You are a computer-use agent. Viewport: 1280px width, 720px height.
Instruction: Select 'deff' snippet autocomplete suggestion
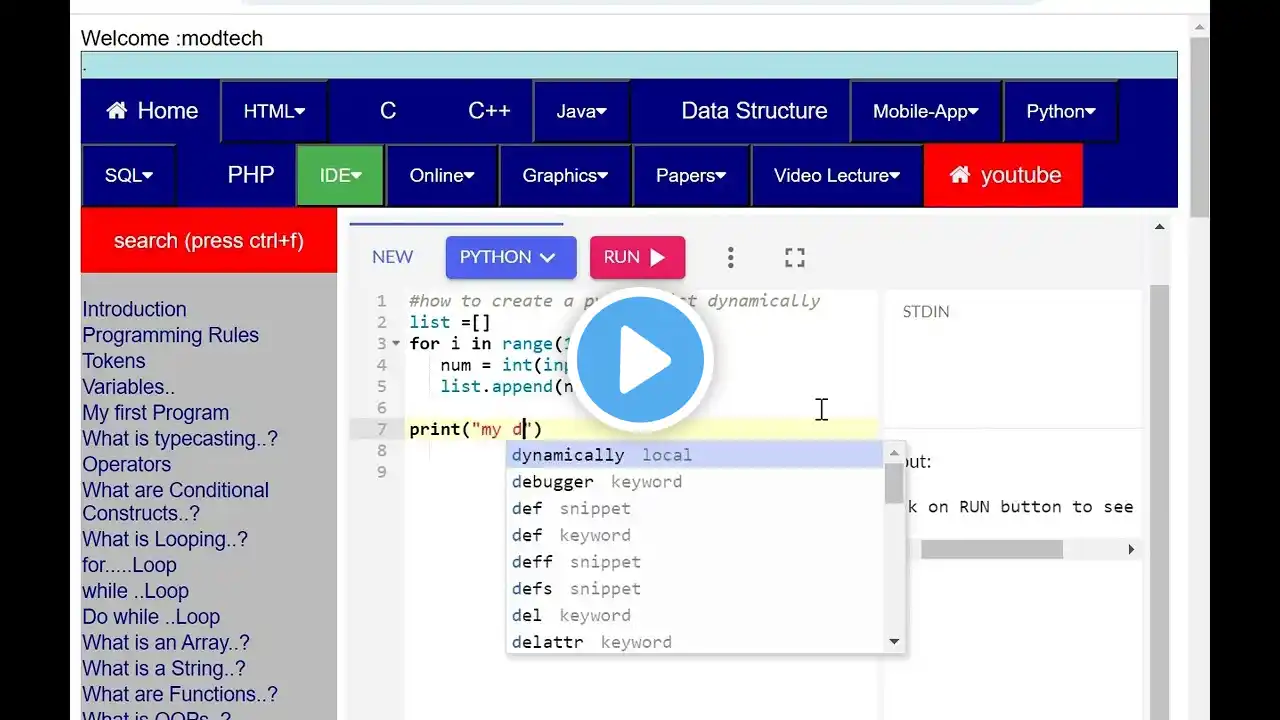coord(695,562)
